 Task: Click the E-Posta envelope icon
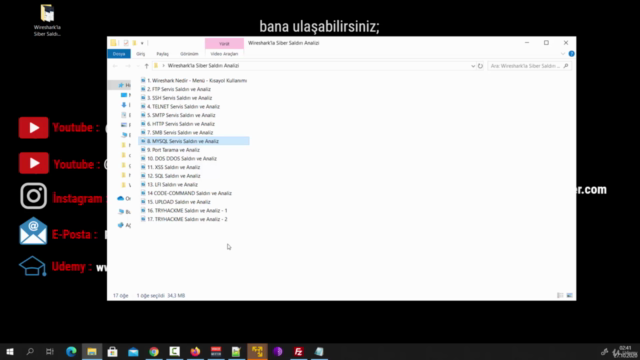pos(33,232)
